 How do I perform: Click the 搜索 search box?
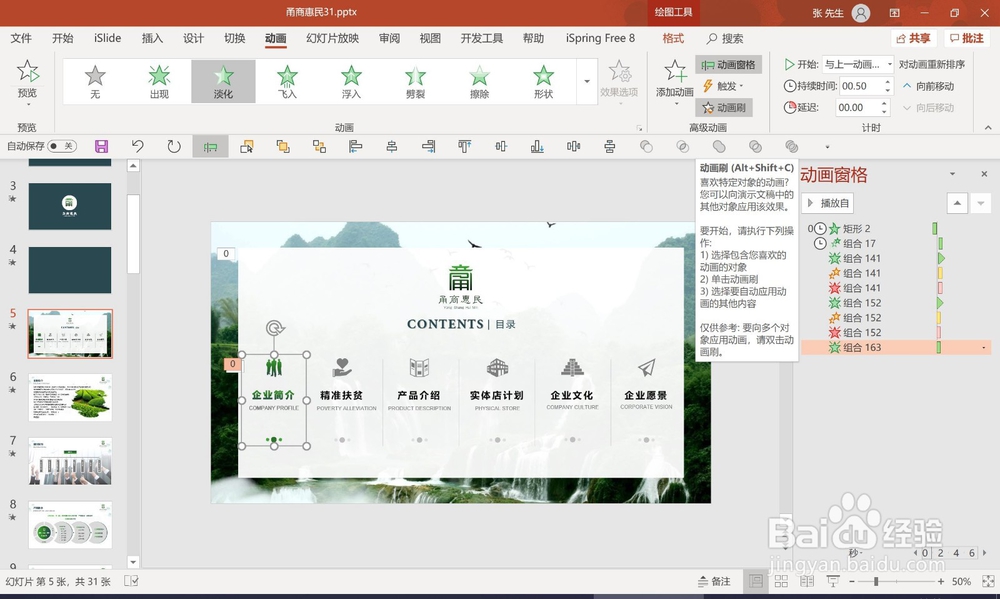click(725, 38)
